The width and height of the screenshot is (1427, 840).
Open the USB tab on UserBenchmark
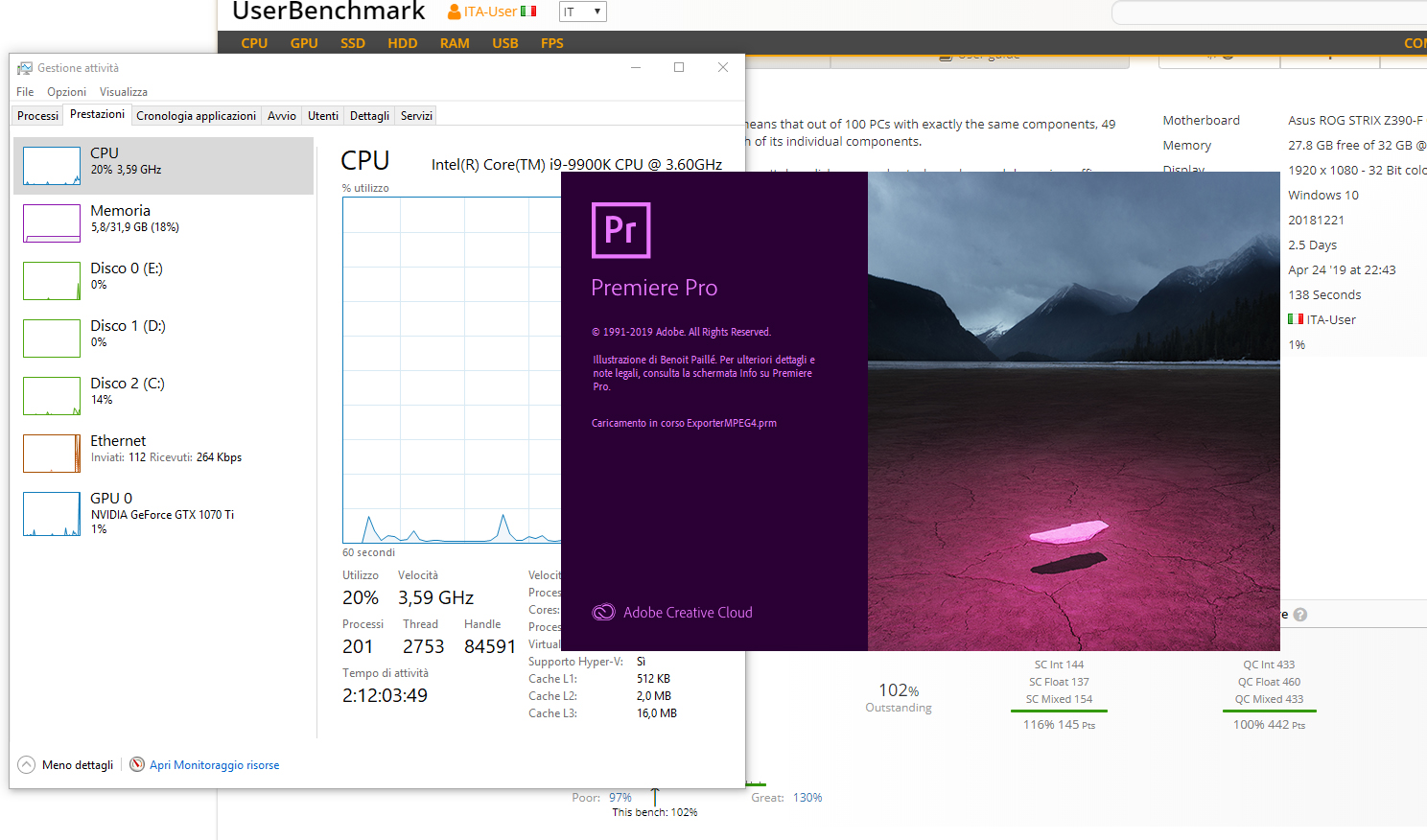[x=505, y=43]
